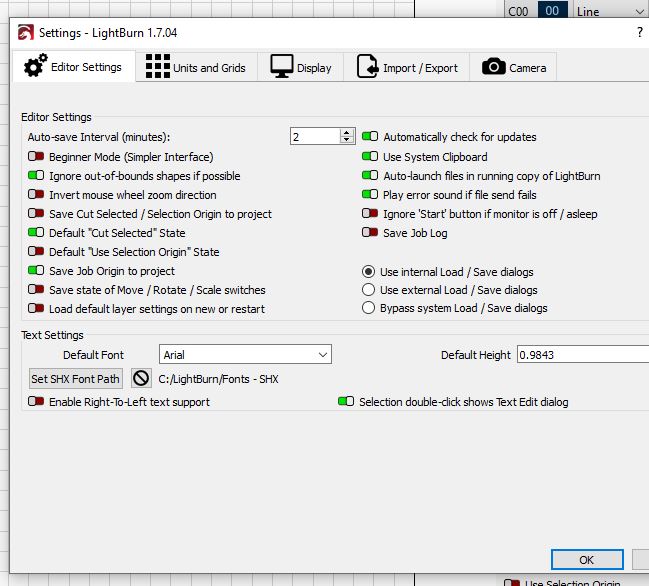The width and height of the screenshot is (649, 586).
Task: Click OK to confirm settings
Action: (587, 560)
